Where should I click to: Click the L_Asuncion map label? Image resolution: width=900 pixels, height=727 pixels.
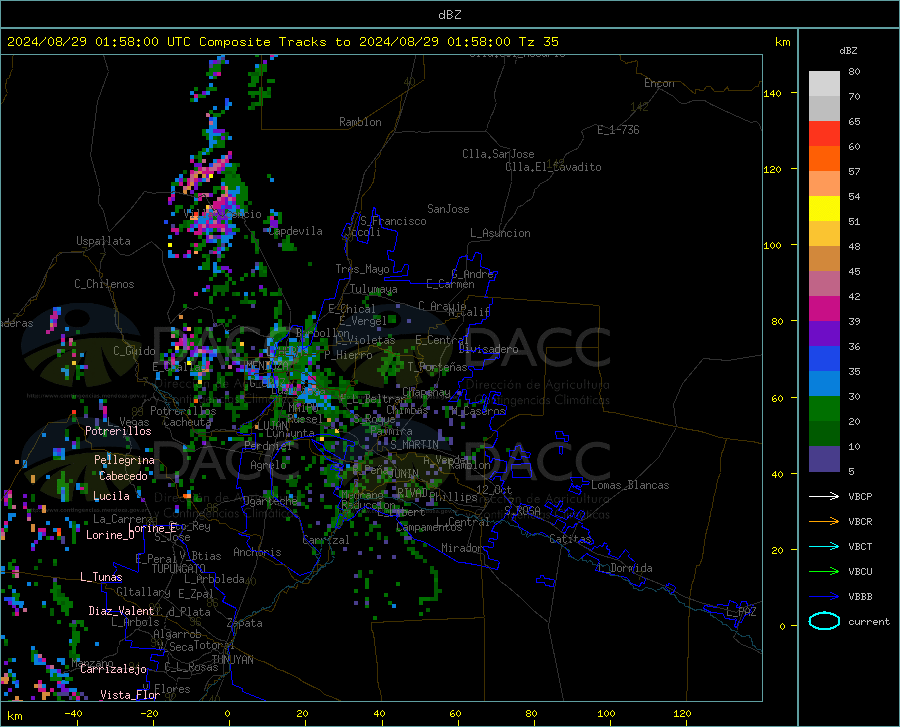[501, 233]
